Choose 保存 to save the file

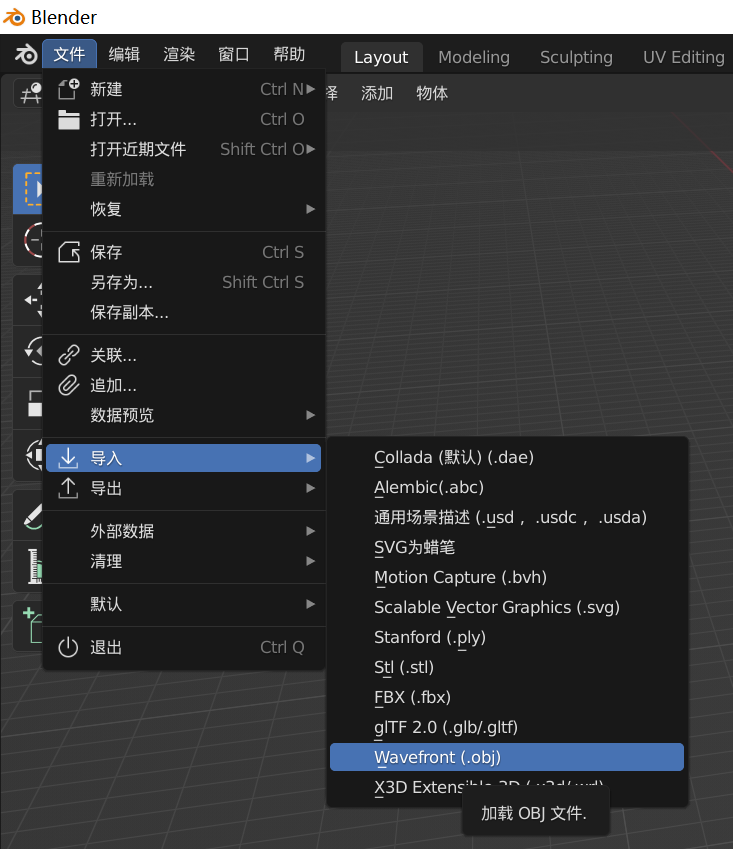click(x=184, y=252)
